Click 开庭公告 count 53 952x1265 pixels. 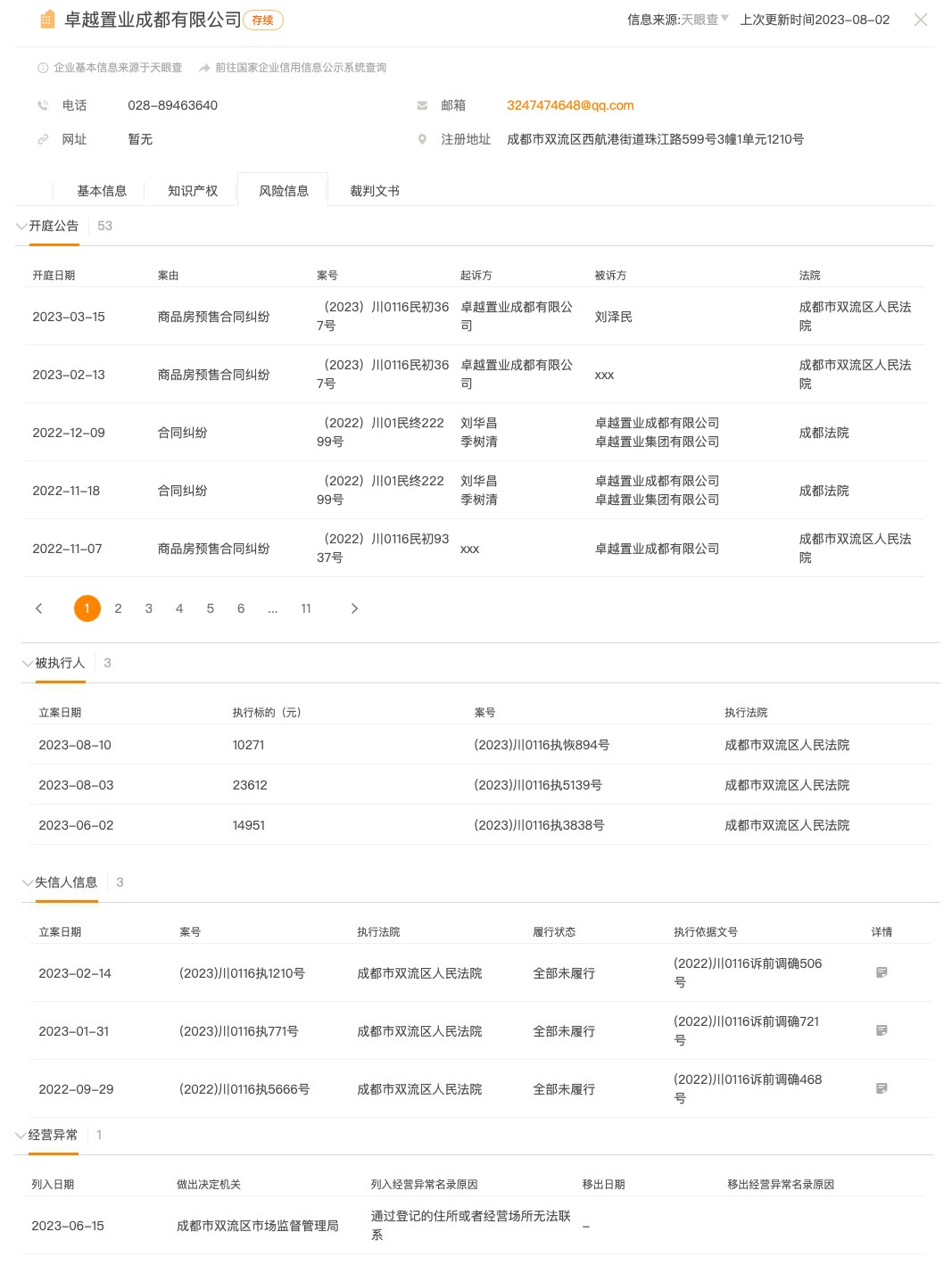tap(105, 226)
